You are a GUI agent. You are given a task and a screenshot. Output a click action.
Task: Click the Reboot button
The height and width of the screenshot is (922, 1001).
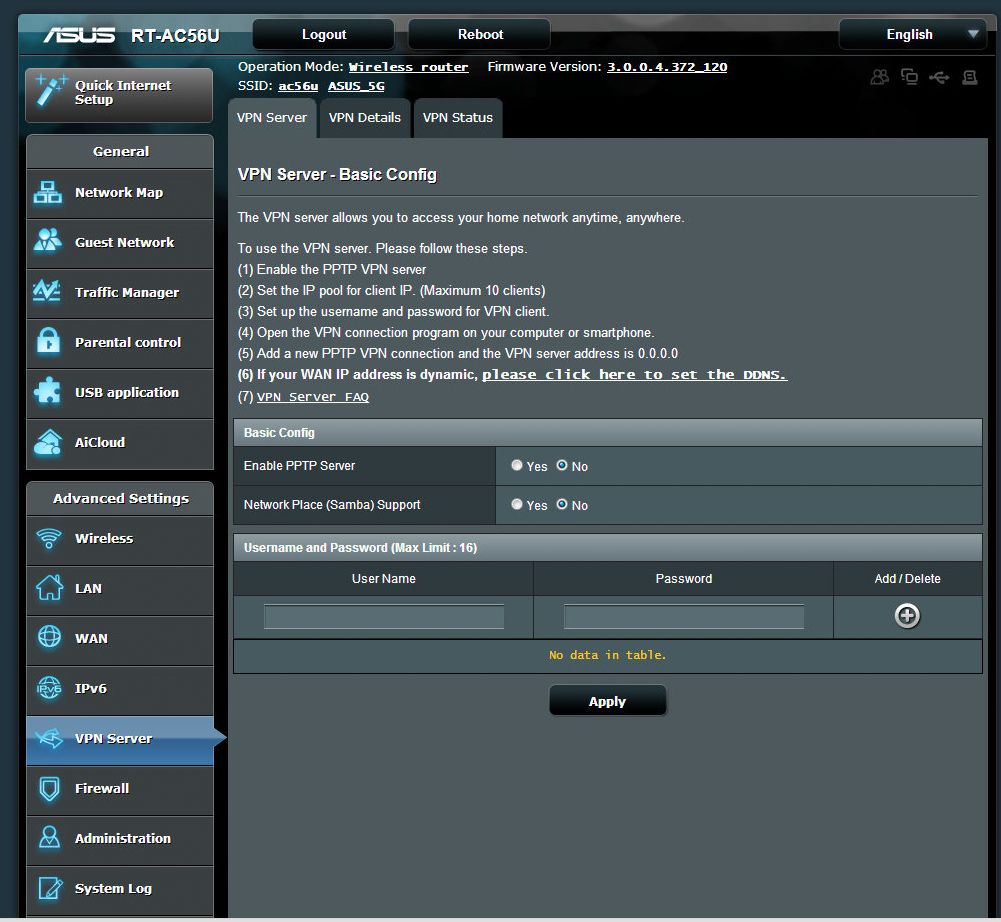coord(480,34)
